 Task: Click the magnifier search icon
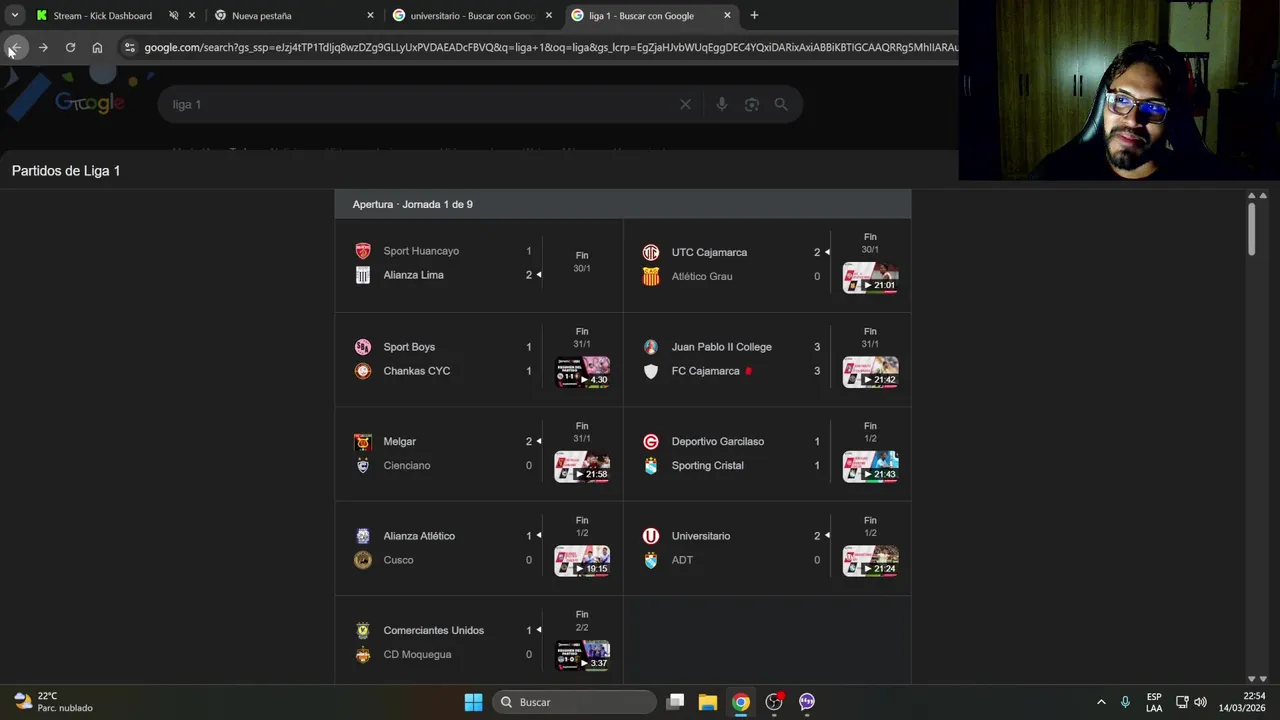[x=781, y=104]
